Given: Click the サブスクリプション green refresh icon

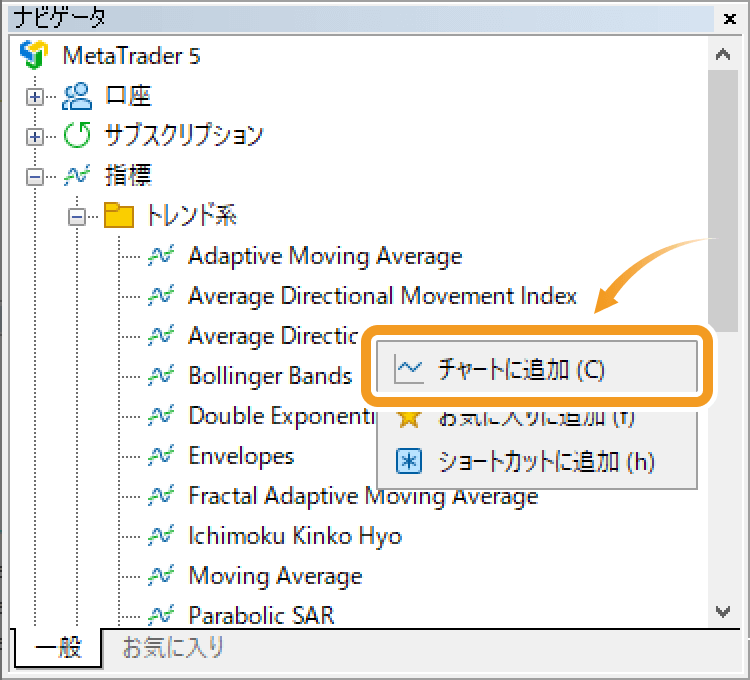Looking at the screenshot, I should coord(77,135).
